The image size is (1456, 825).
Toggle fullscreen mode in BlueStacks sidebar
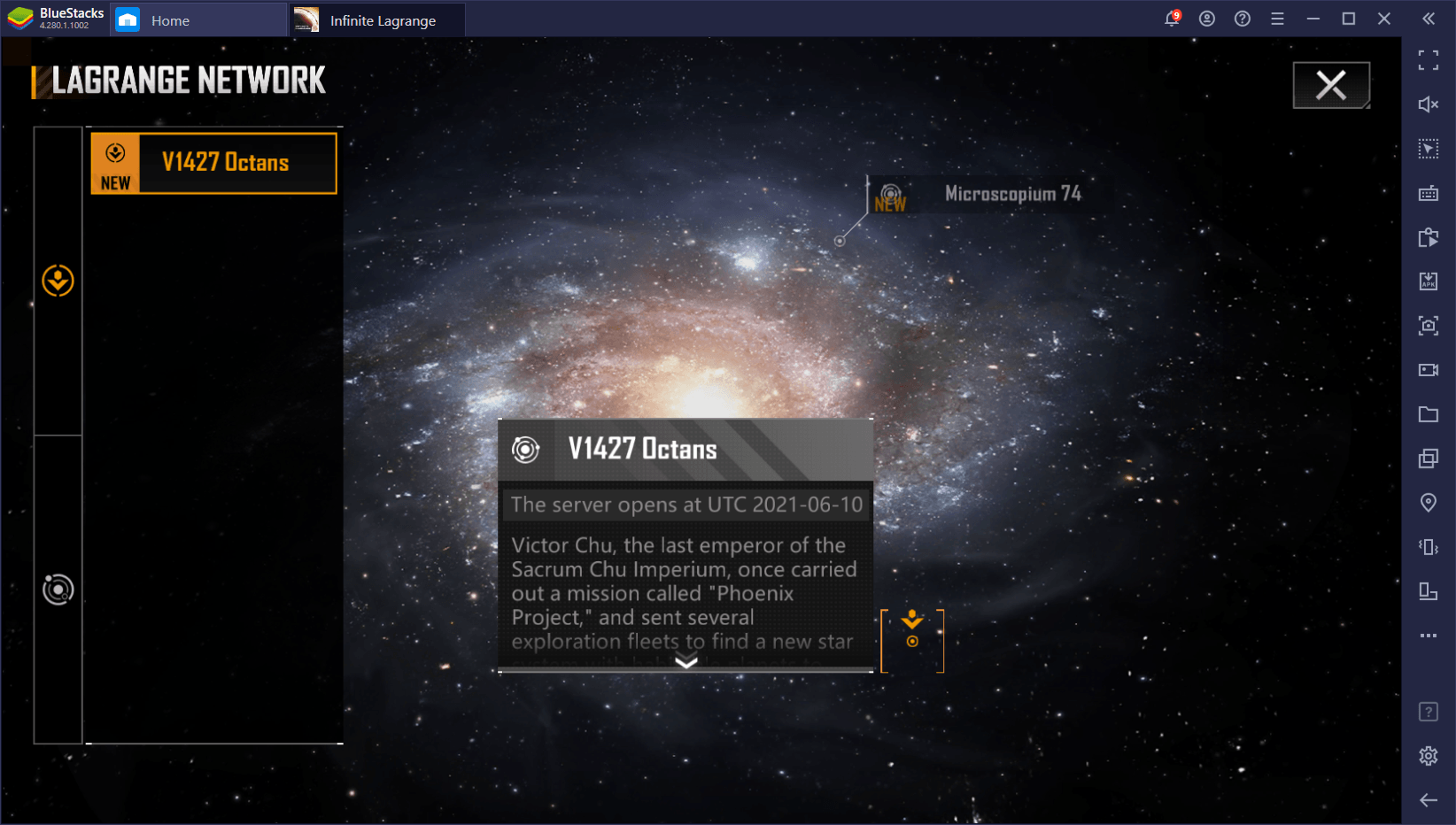coord(1429,60)
